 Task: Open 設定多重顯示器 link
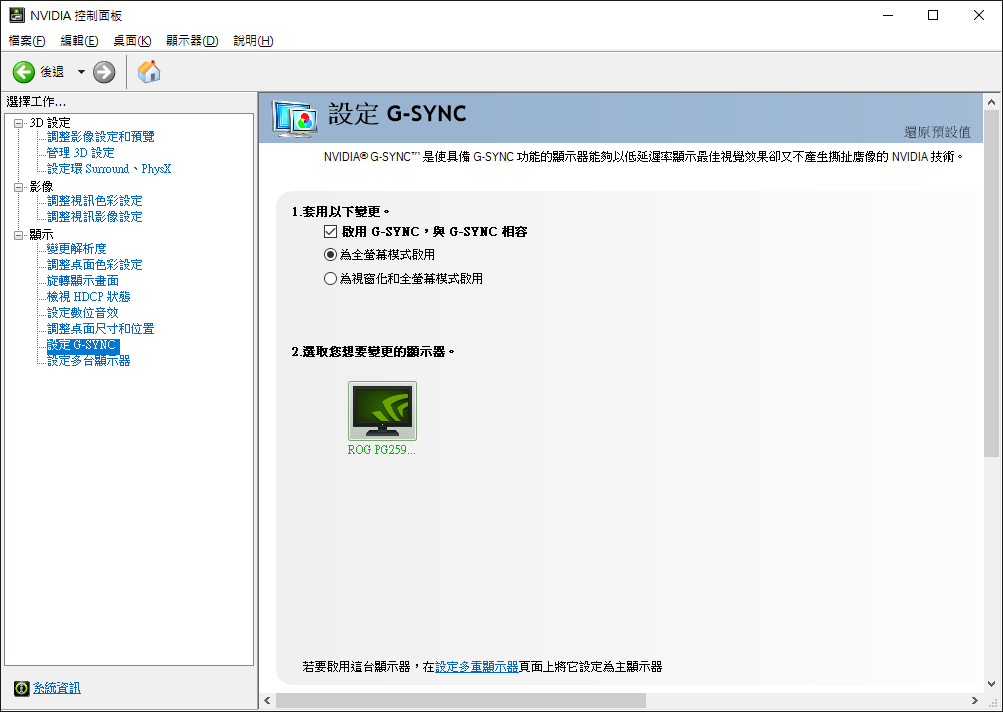tap(477, 667)
